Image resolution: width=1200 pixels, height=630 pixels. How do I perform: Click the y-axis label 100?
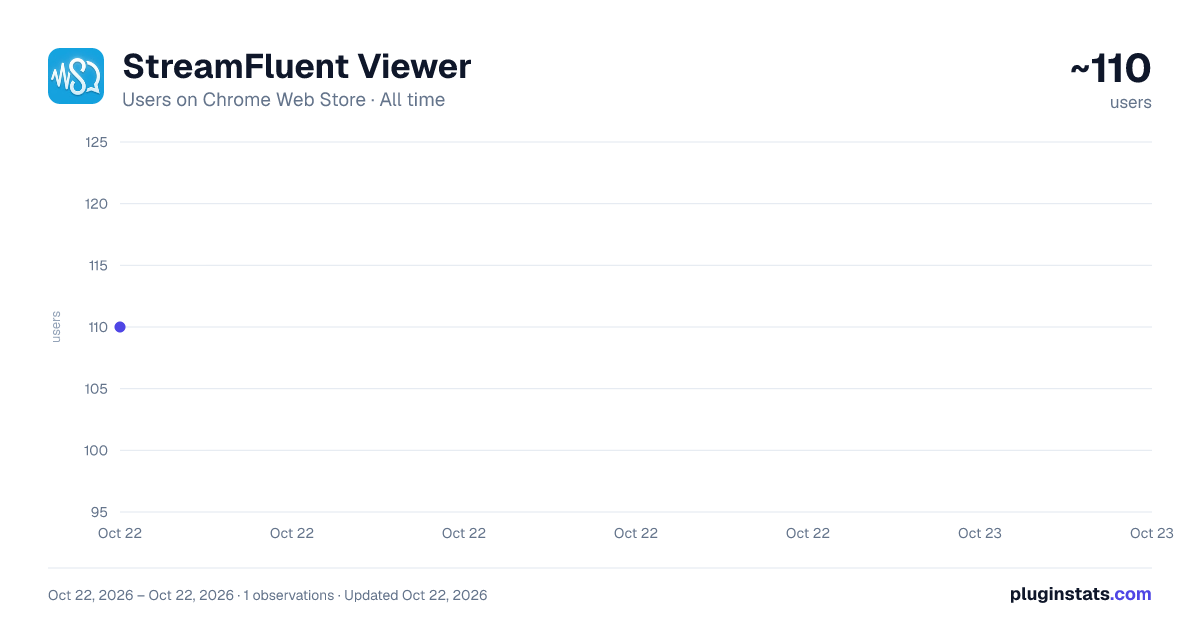click(97, 450)
